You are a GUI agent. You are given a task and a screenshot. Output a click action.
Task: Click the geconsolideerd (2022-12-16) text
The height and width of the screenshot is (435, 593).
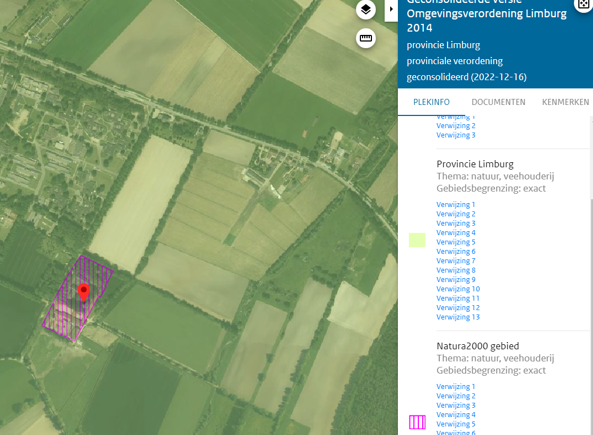coord(466,77)
